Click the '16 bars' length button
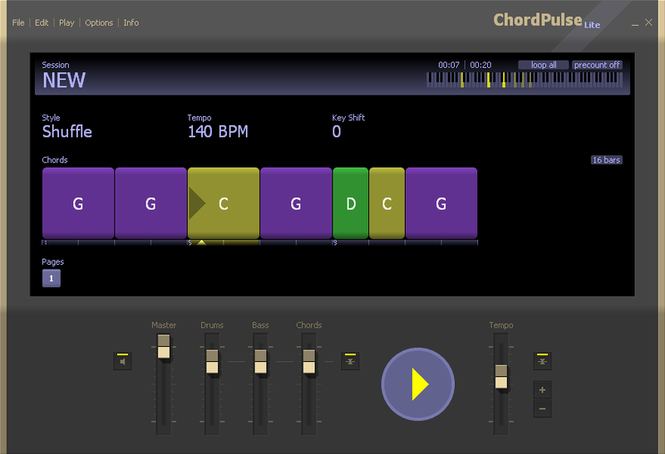665x454 pixels. pyautogui.click(x=606, y=160)
